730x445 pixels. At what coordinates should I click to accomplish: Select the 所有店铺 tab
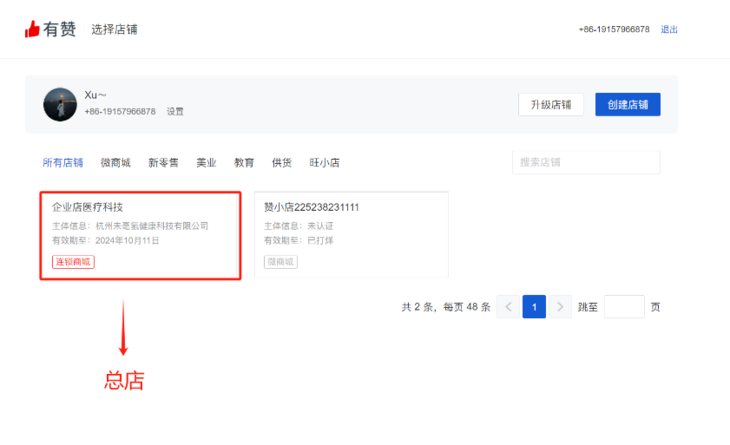coord(63,162)
